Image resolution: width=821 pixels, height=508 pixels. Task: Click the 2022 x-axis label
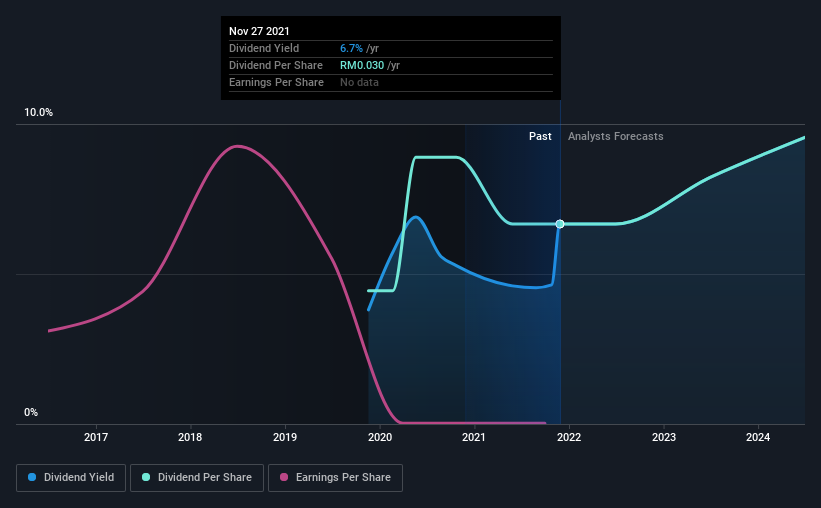(x=569, y=437)
